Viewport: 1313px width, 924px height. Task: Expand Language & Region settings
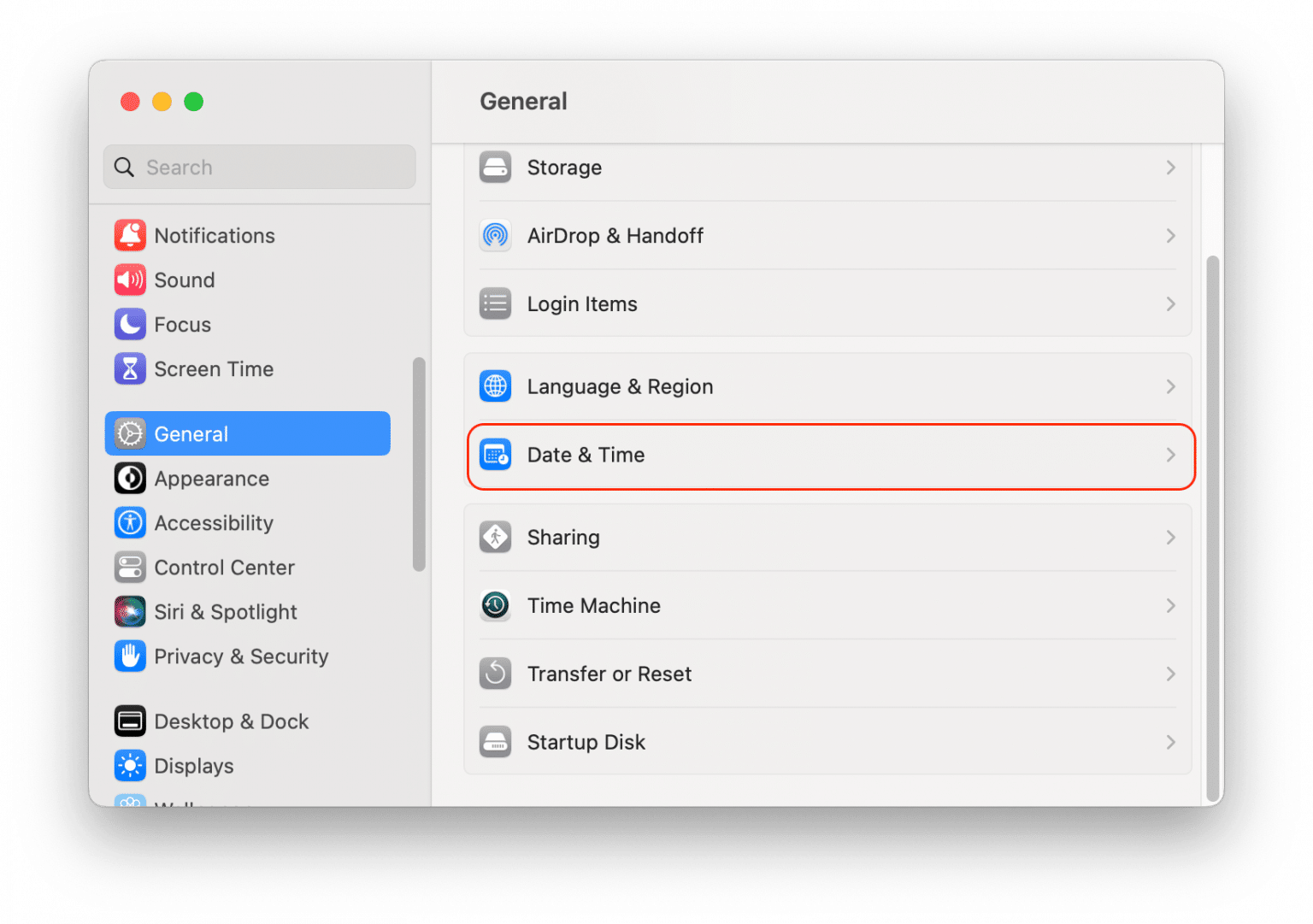(x=827, y=386)
